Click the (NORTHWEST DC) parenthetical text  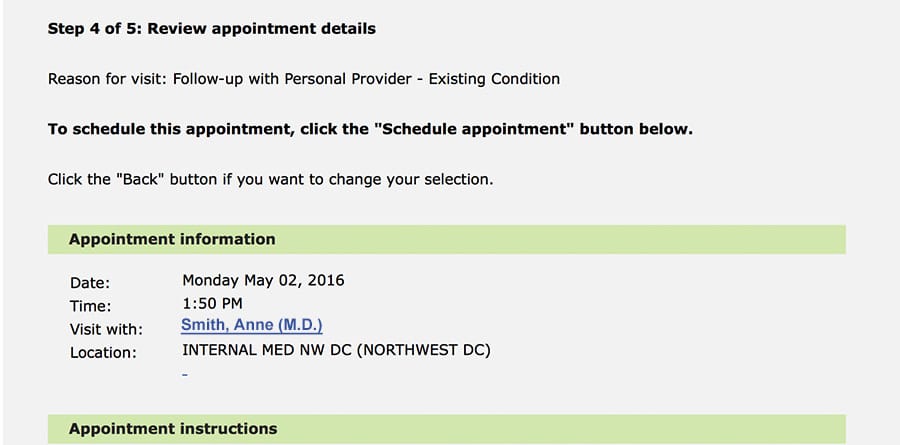coord(424,350)
